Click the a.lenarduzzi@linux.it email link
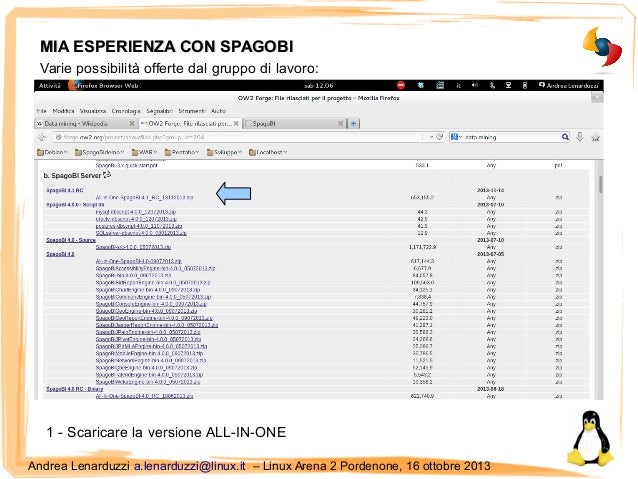The width and height of the screenshot is (638, 479). tap(190, 466)
